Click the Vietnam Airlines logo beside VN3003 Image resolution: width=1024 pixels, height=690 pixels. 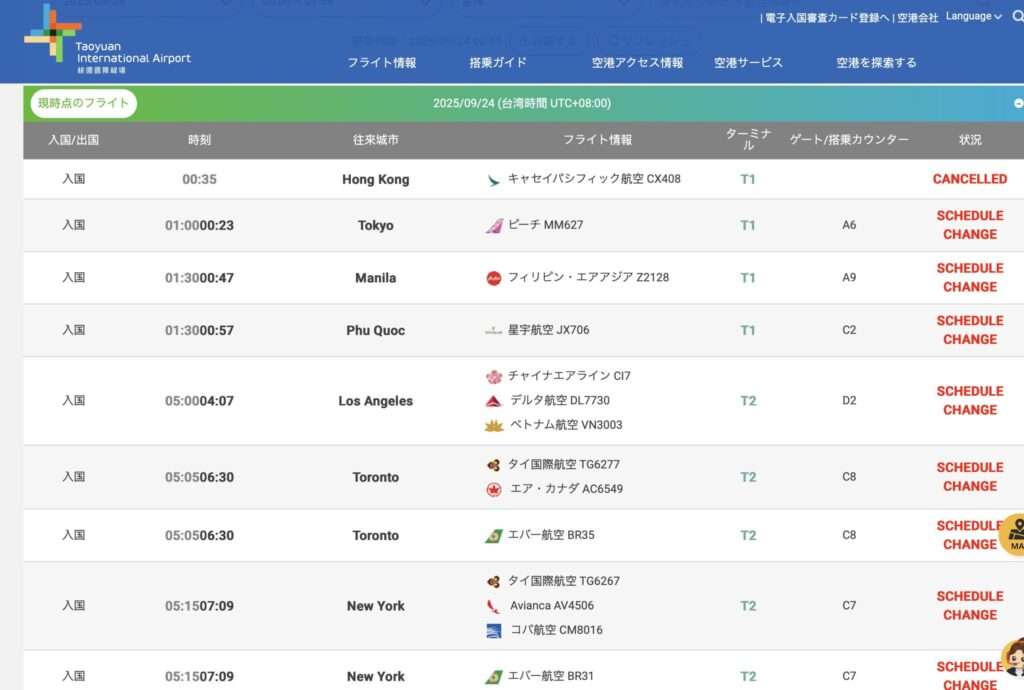(494, 426)
